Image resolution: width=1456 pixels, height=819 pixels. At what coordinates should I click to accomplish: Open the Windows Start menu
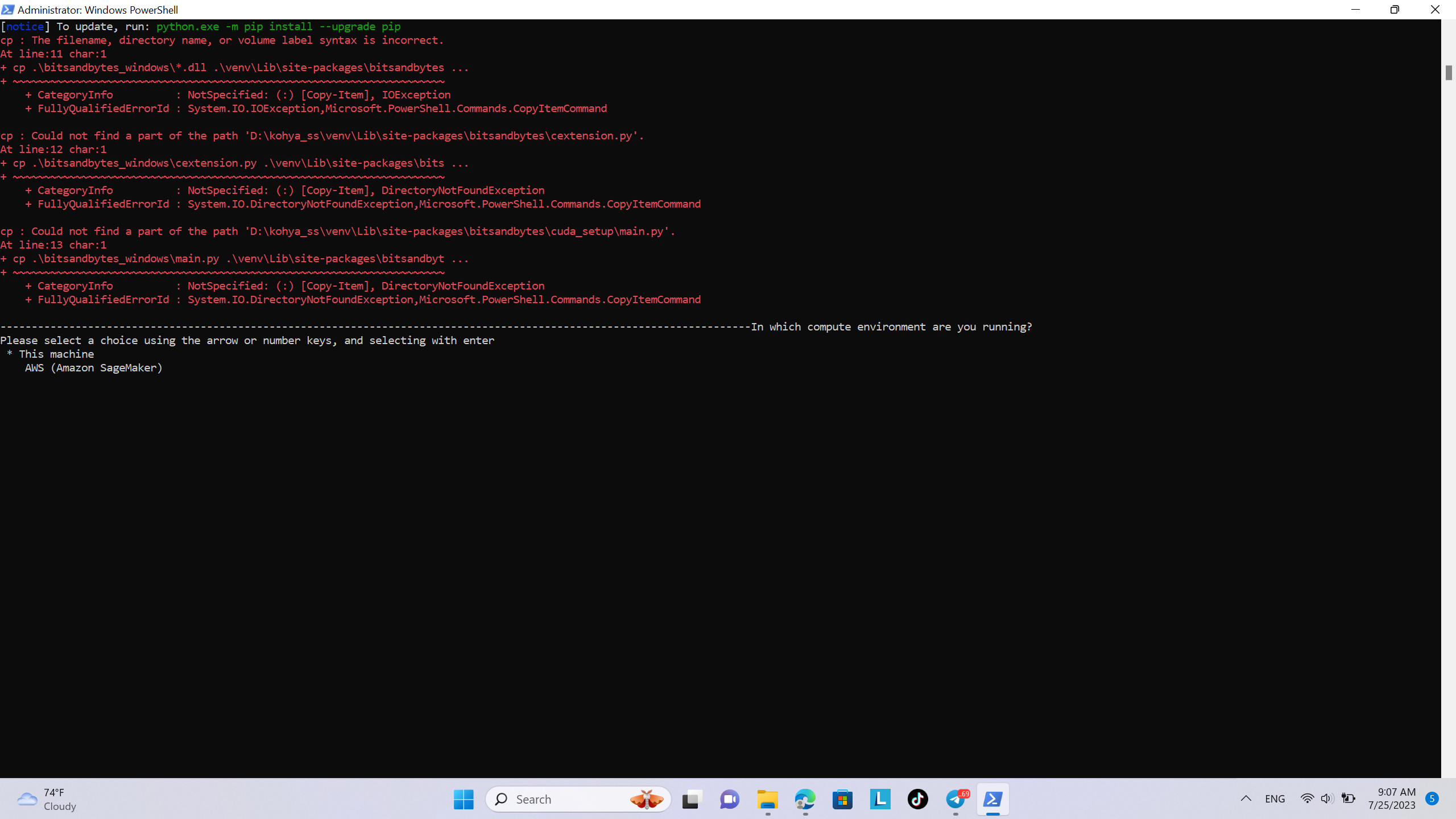[464, 799]
